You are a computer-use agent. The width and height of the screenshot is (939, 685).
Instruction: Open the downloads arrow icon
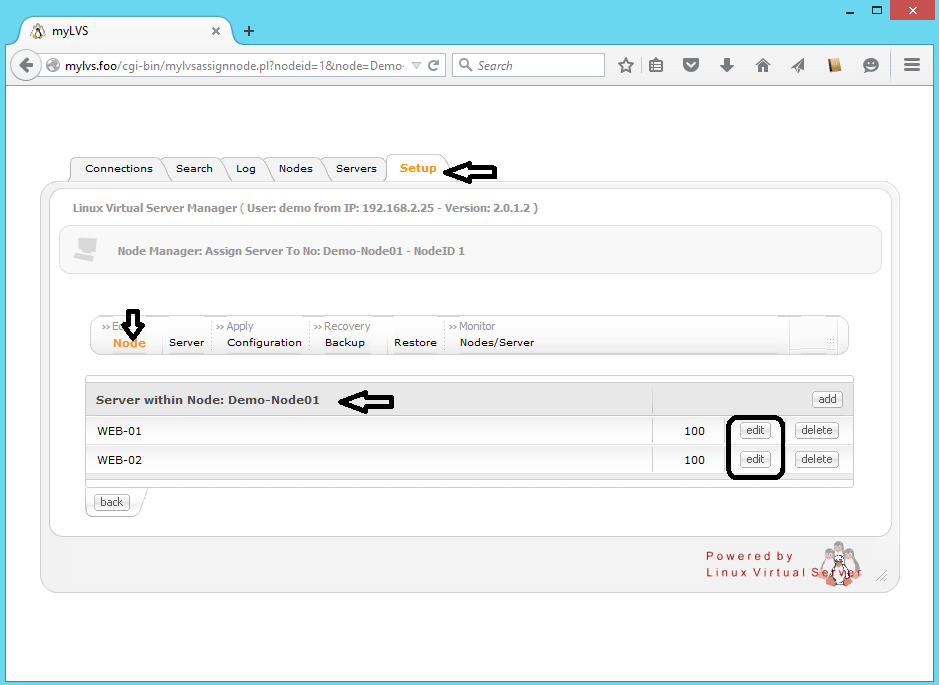click(x=727, y=65)
